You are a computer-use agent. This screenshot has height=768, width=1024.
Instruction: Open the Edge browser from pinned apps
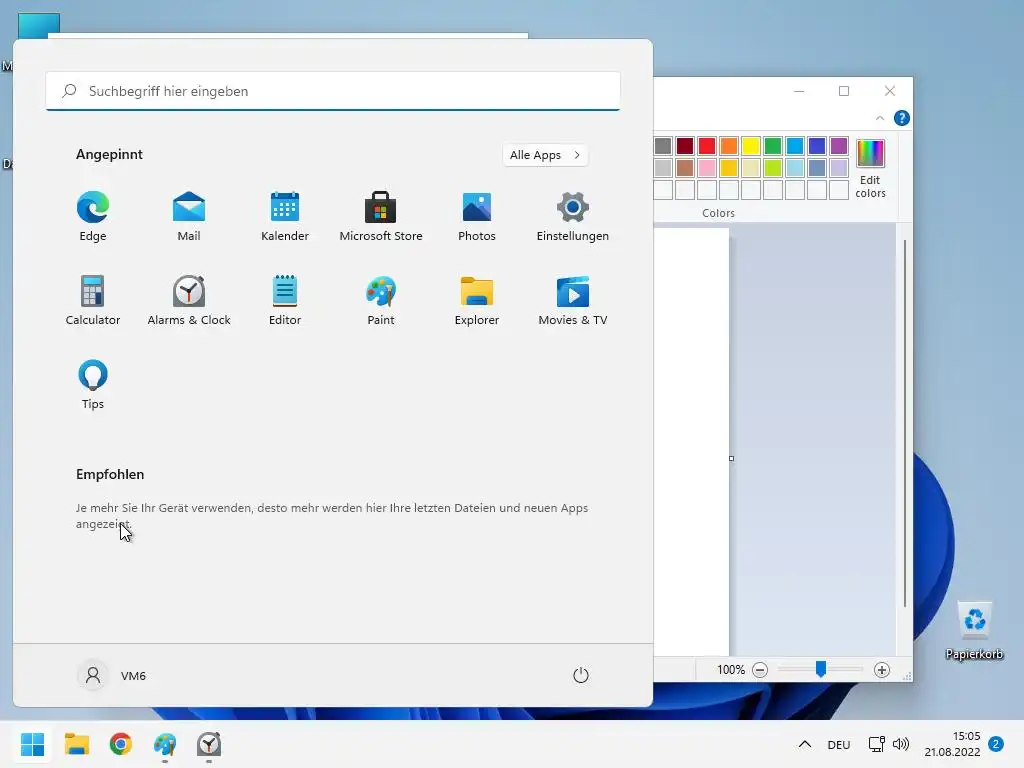point(93,216)
